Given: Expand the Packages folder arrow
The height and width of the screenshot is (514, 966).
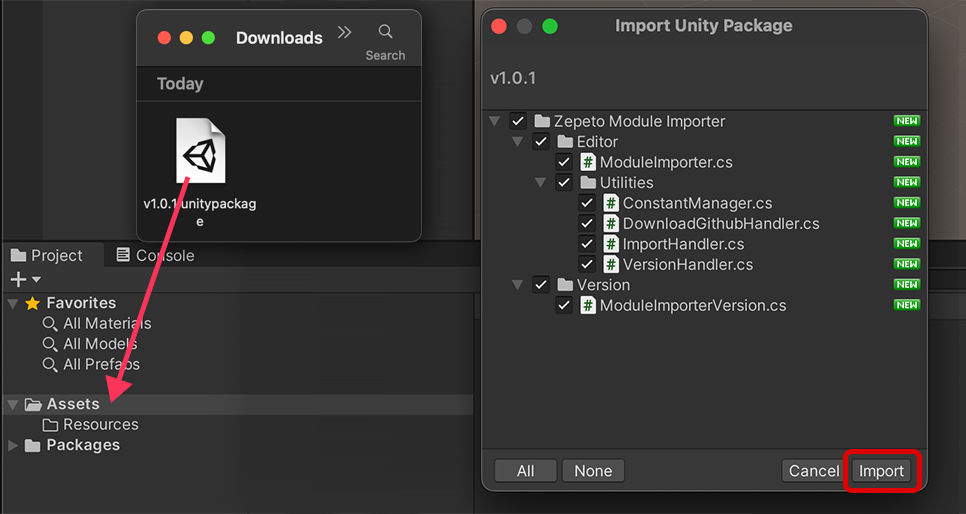Looking at the screenshot, I should coord(12,445).
